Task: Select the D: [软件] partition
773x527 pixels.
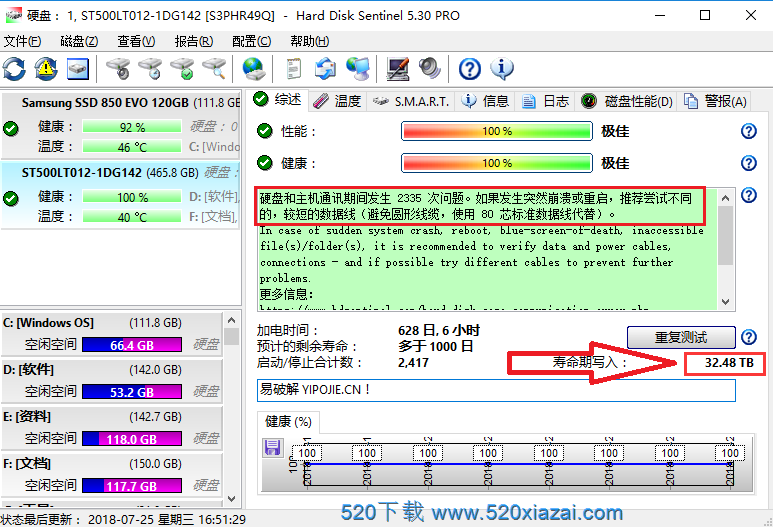Action: [x=112, y=381]
